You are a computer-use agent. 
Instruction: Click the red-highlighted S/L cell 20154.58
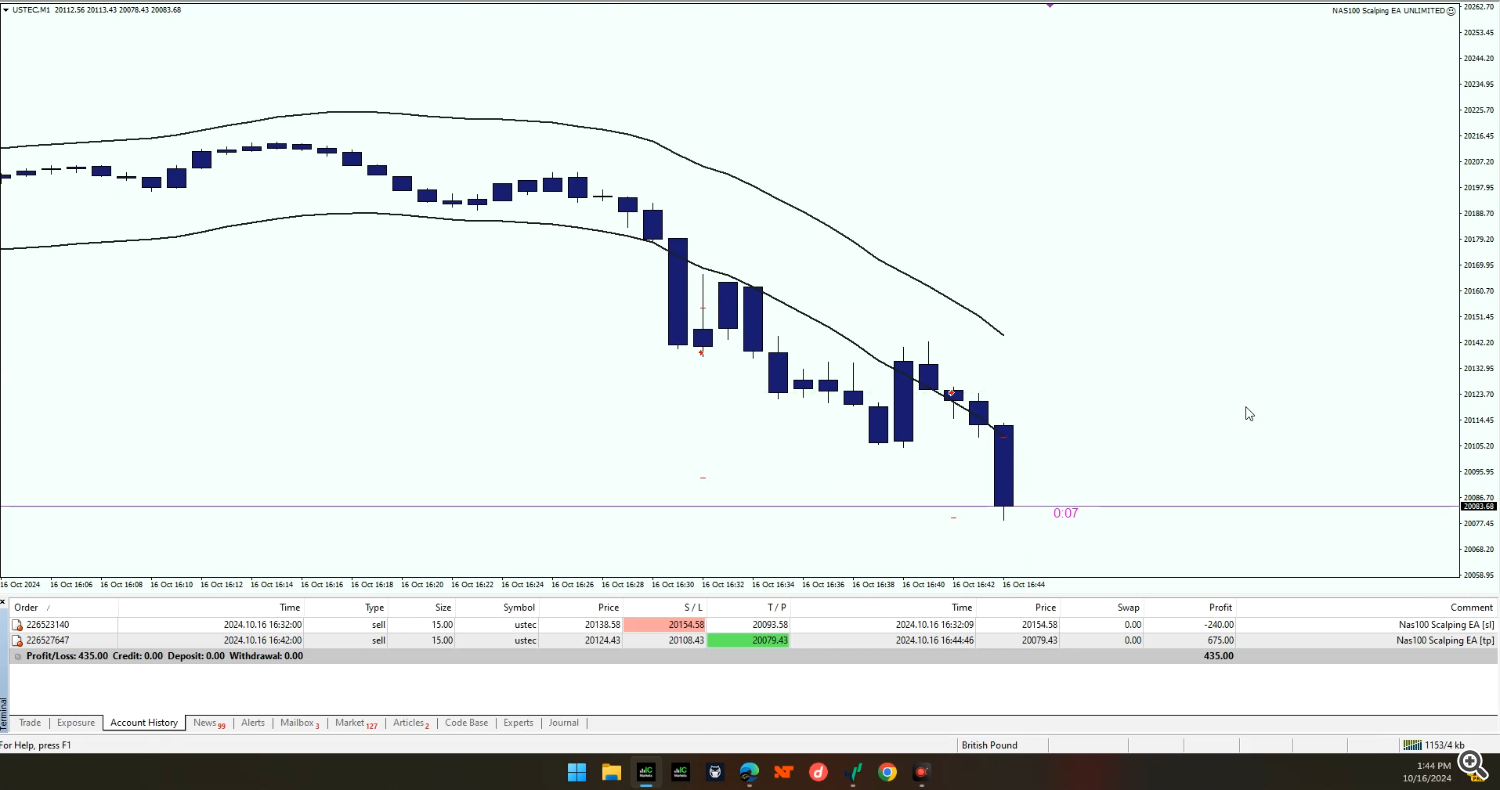(x=665, y=625)
